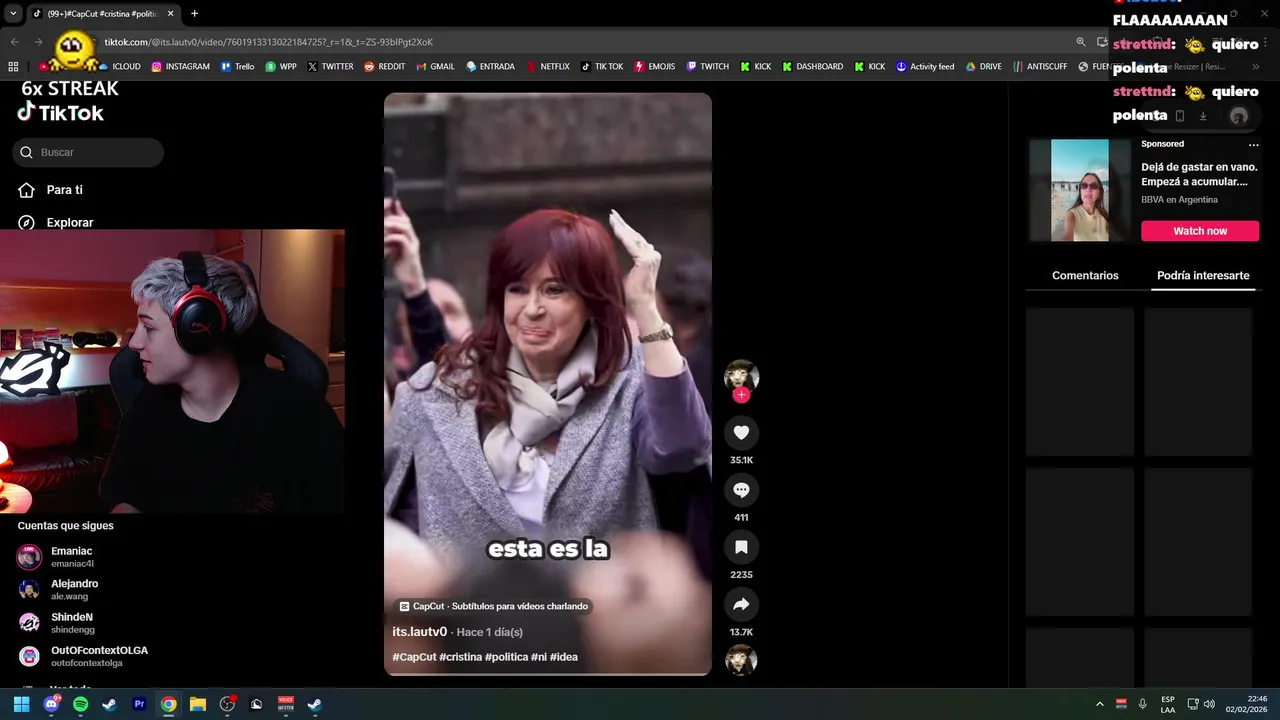Open REDDIT bookmark

pyautogui.click(x=385, y=67)
